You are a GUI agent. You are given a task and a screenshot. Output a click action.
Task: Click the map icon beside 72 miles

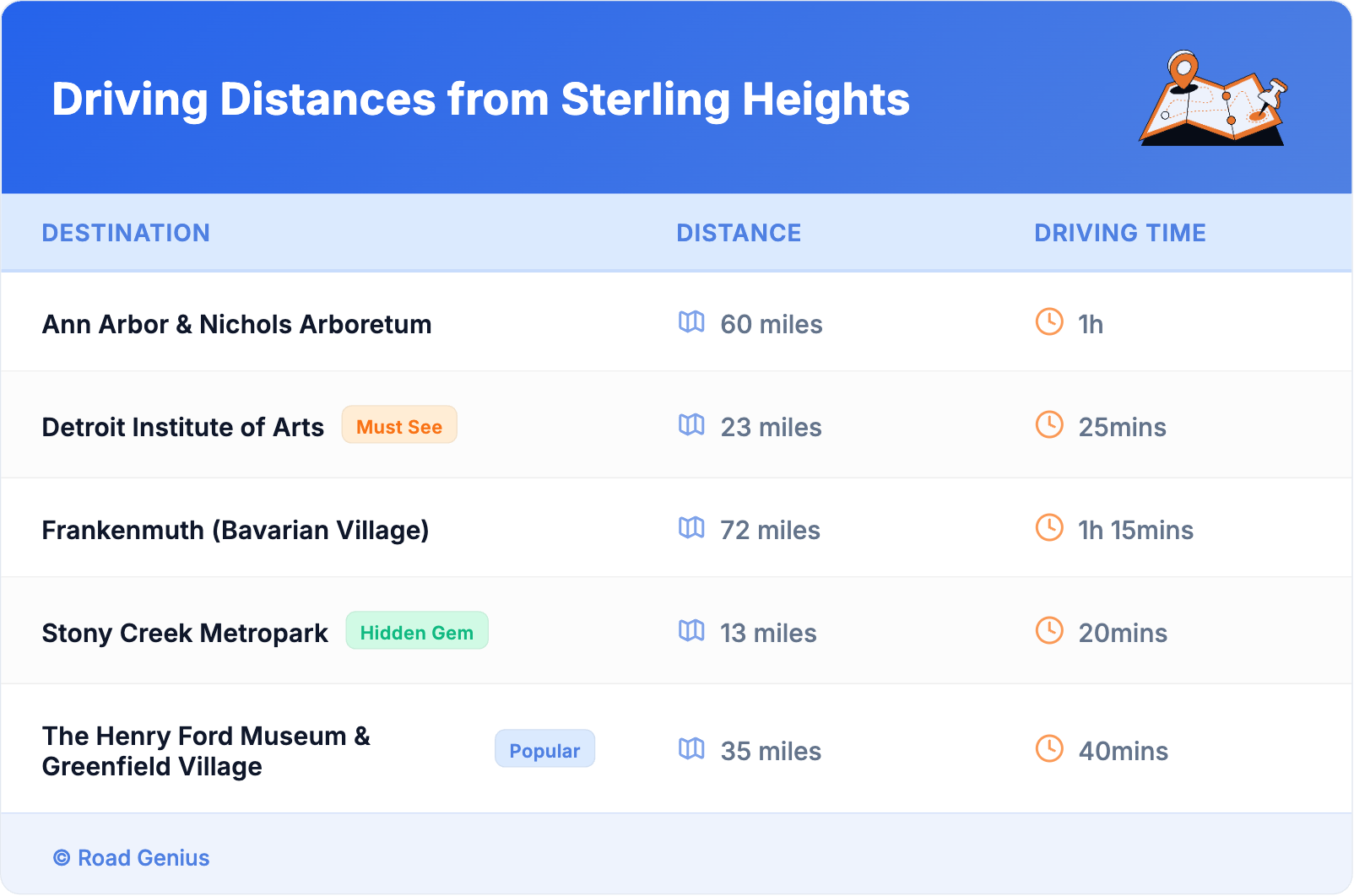coord(691,528)
